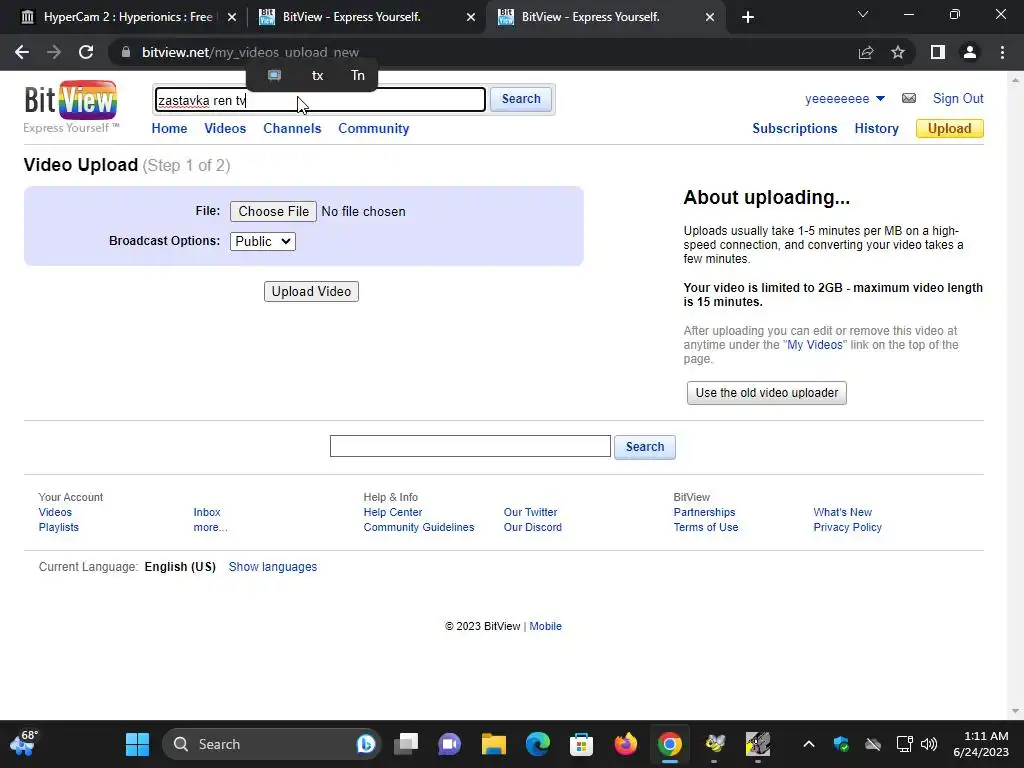1024x768 pixels.
Task: Click the bottom Search button
Action: (645, 447)
